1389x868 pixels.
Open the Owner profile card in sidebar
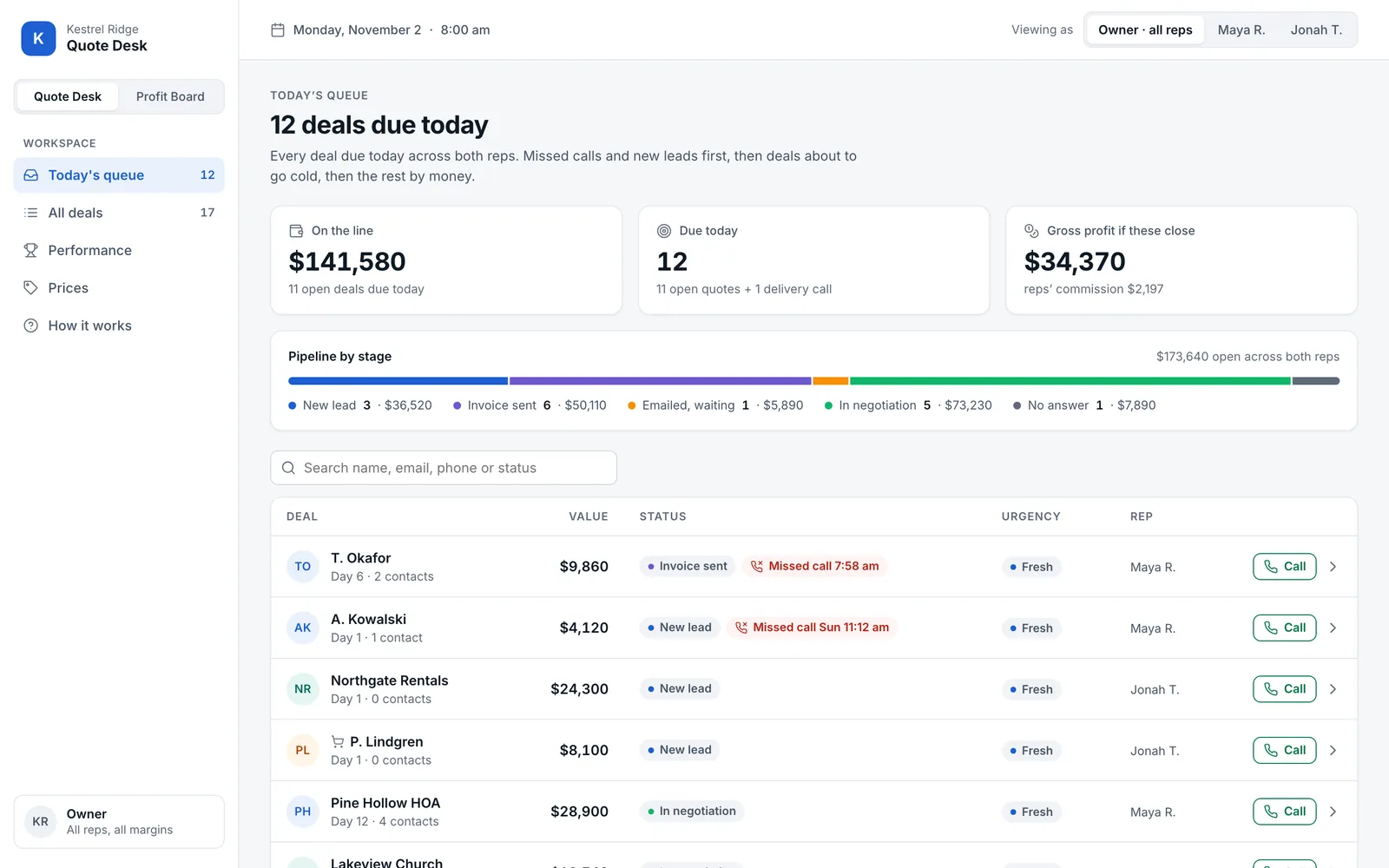pos(119,821)
